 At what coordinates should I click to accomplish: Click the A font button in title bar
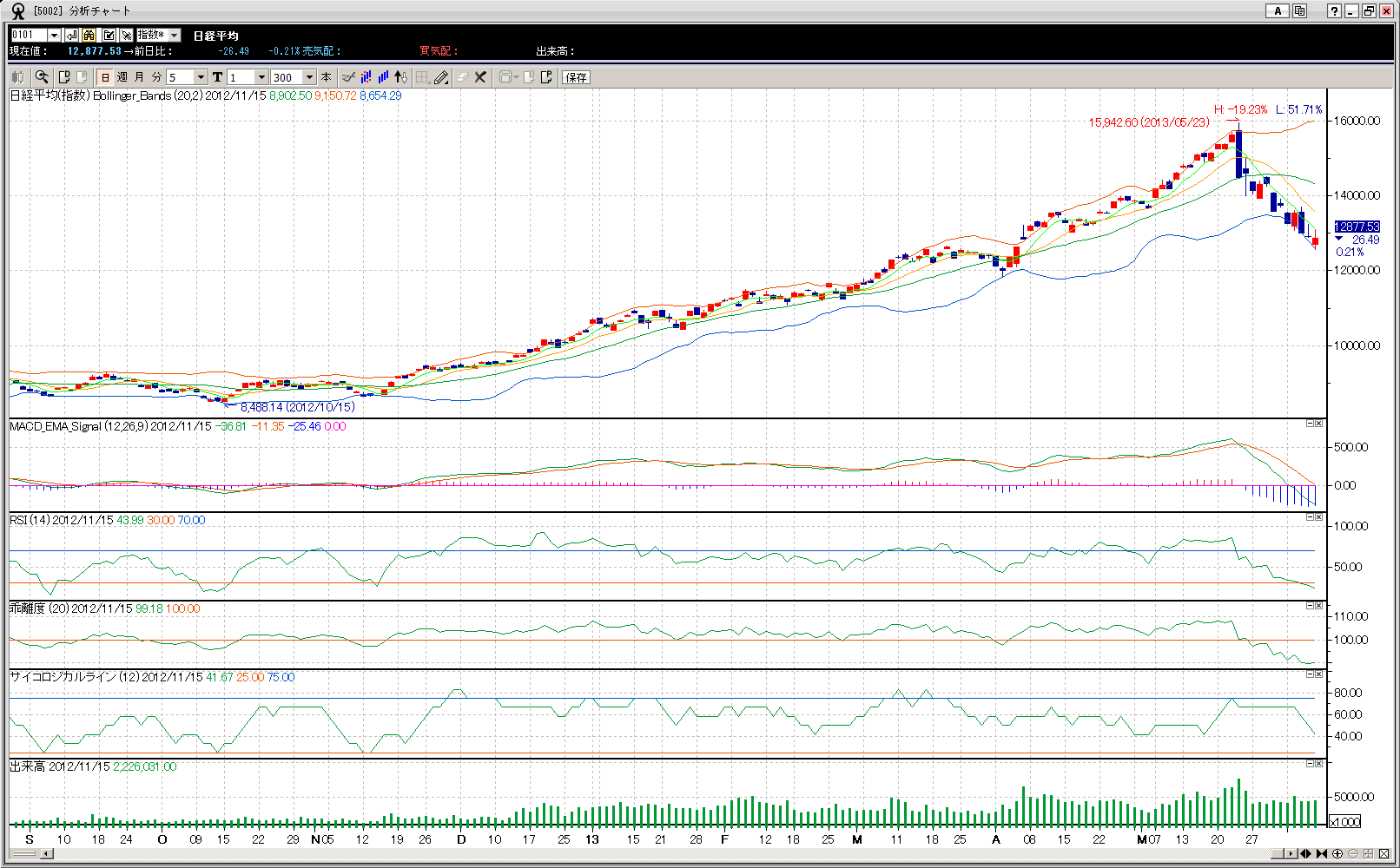(1277, 11)
